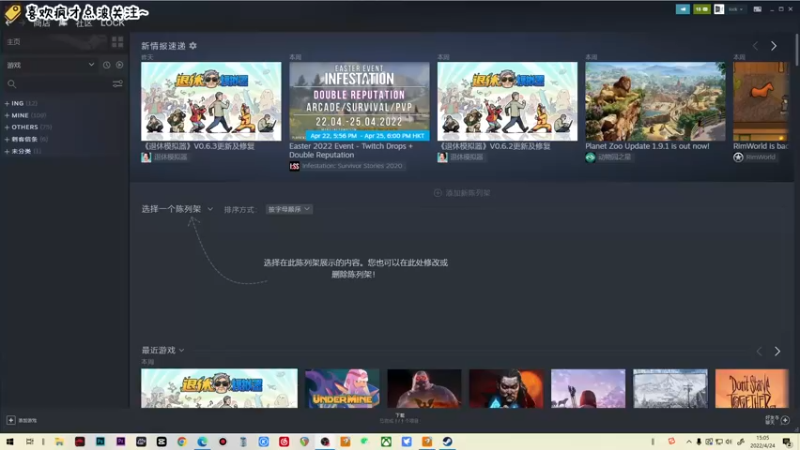Show hidden system tray icons chevron
The width and height of the screenshot is (800, 450).
click(x=689, y=441)
